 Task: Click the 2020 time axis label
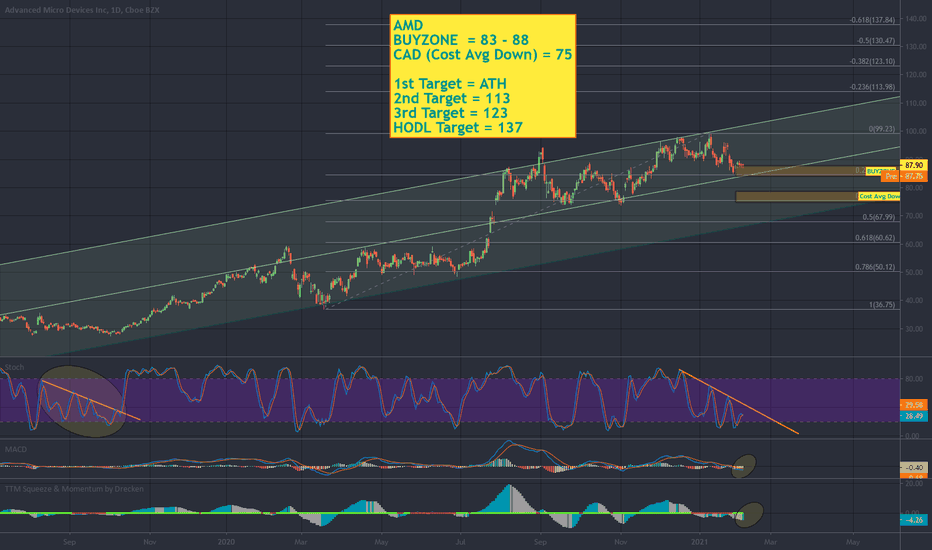pyautogui.click(x=226, y=542)
